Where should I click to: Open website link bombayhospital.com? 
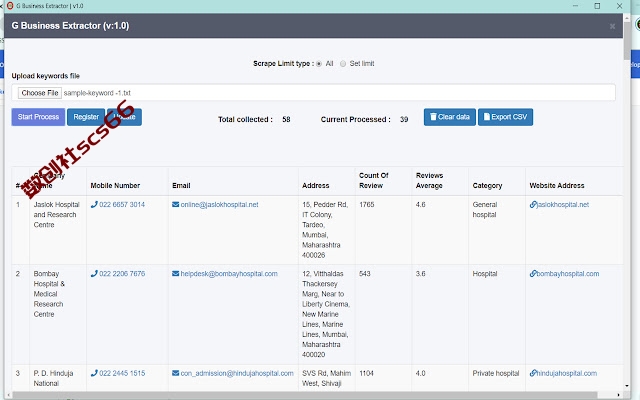[568, 273]
